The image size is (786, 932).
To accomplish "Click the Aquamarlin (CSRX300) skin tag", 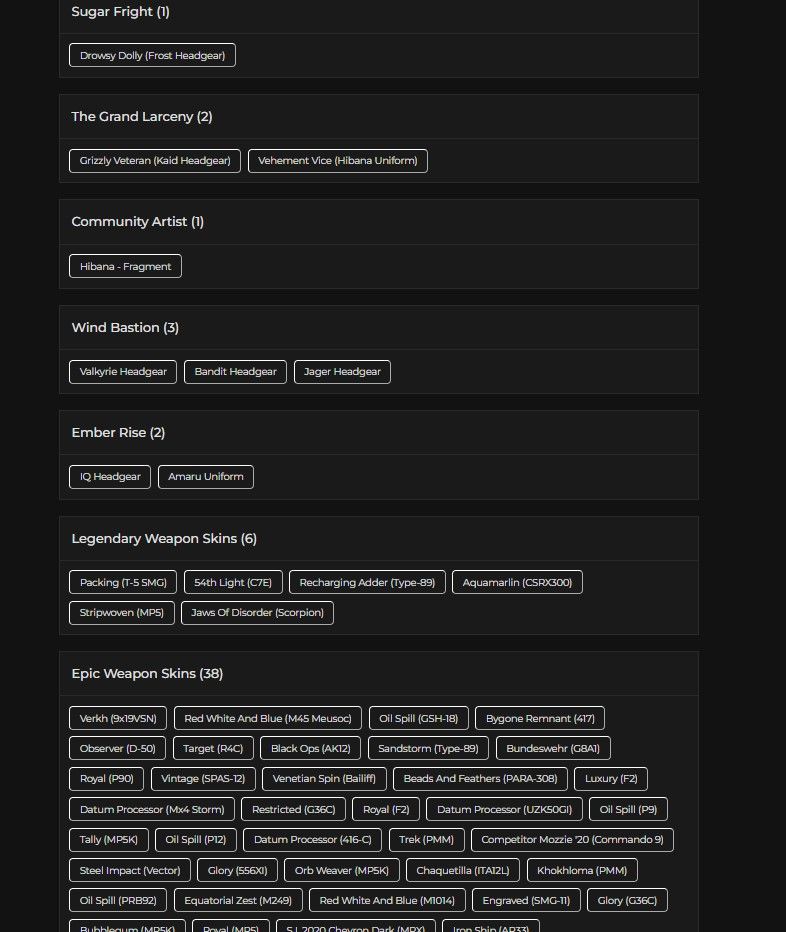I will [x=517, y=582].
